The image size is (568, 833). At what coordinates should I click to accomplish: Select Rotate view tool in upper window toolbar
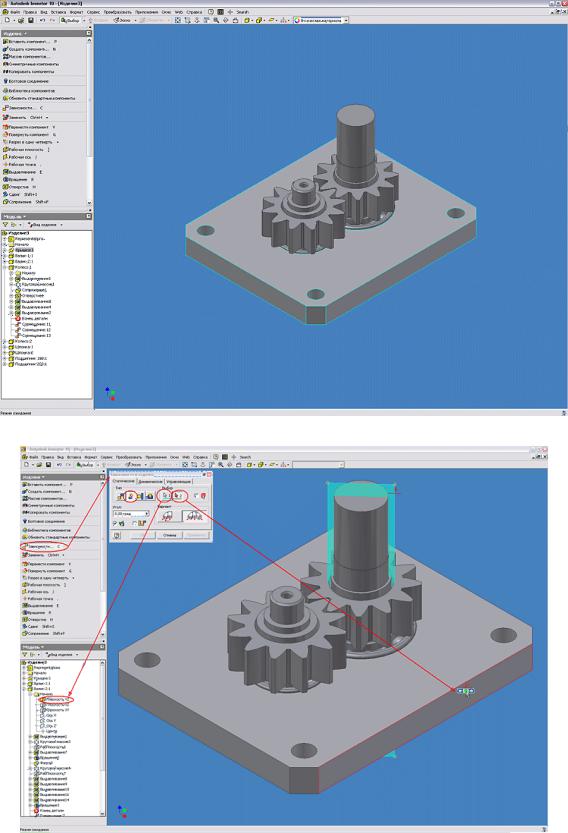click(x=225, y=20)
